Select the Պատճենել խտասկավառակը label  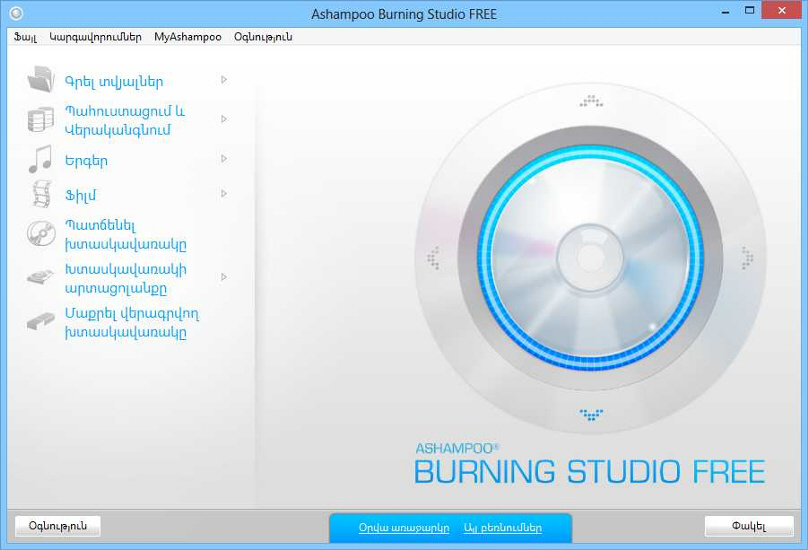pos(126,235)
